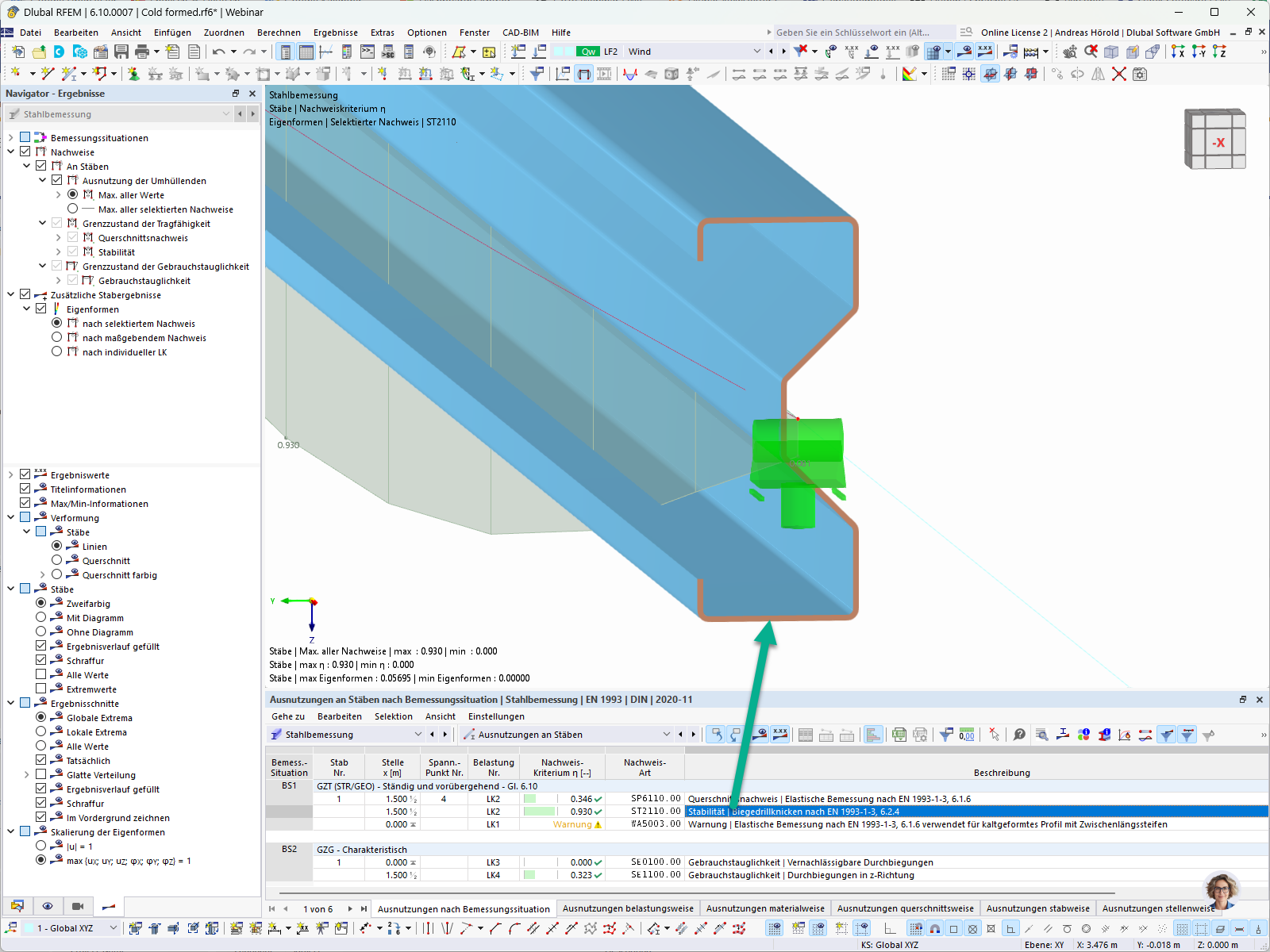Open the table Stahlbemessung dropdown
The width and height of the screenshot is (1270, 952).
pyautogui.click(x=418, y=735)
